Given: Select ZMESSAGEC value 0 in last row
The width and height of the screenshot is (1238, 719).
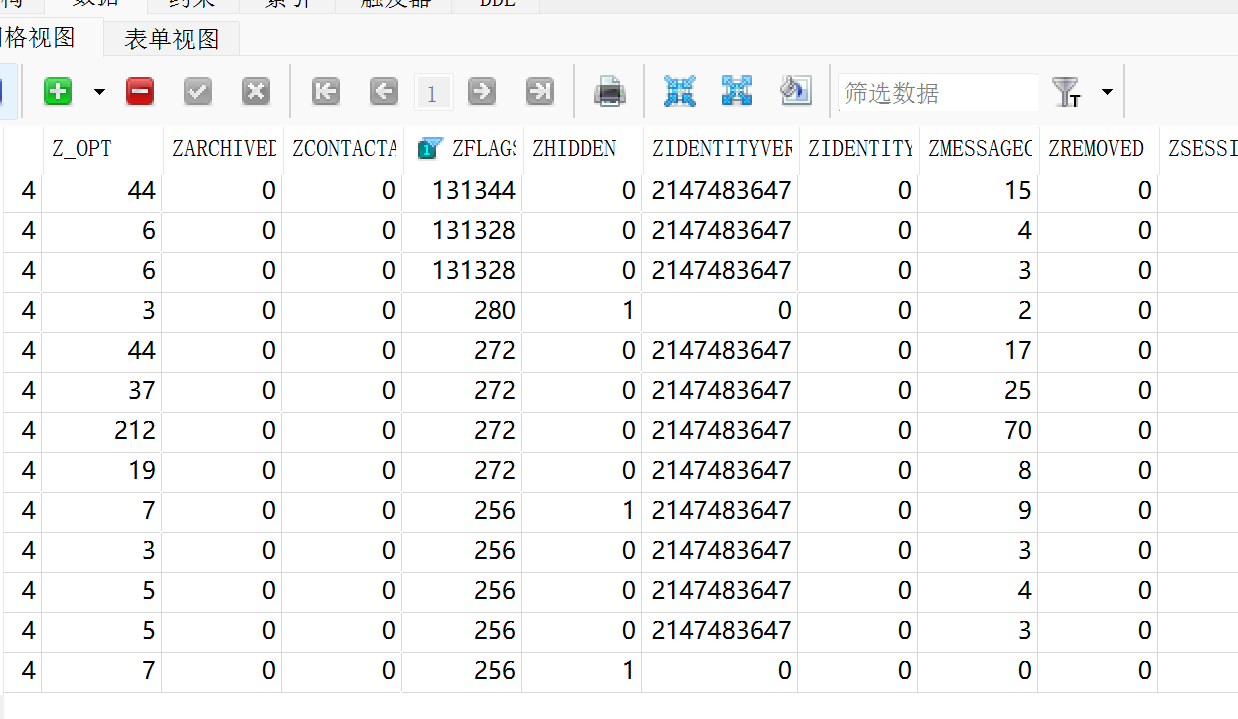Looking at the screenshot, I should [978, 670].
